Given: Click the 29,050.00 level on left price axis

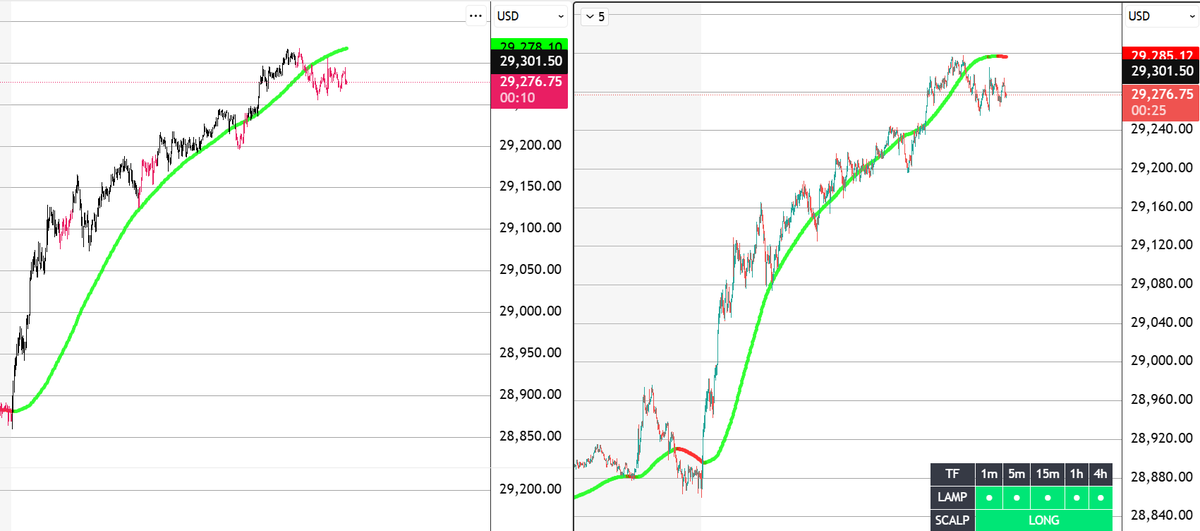Looking at the screenshot, I should [x=530, y=269].
